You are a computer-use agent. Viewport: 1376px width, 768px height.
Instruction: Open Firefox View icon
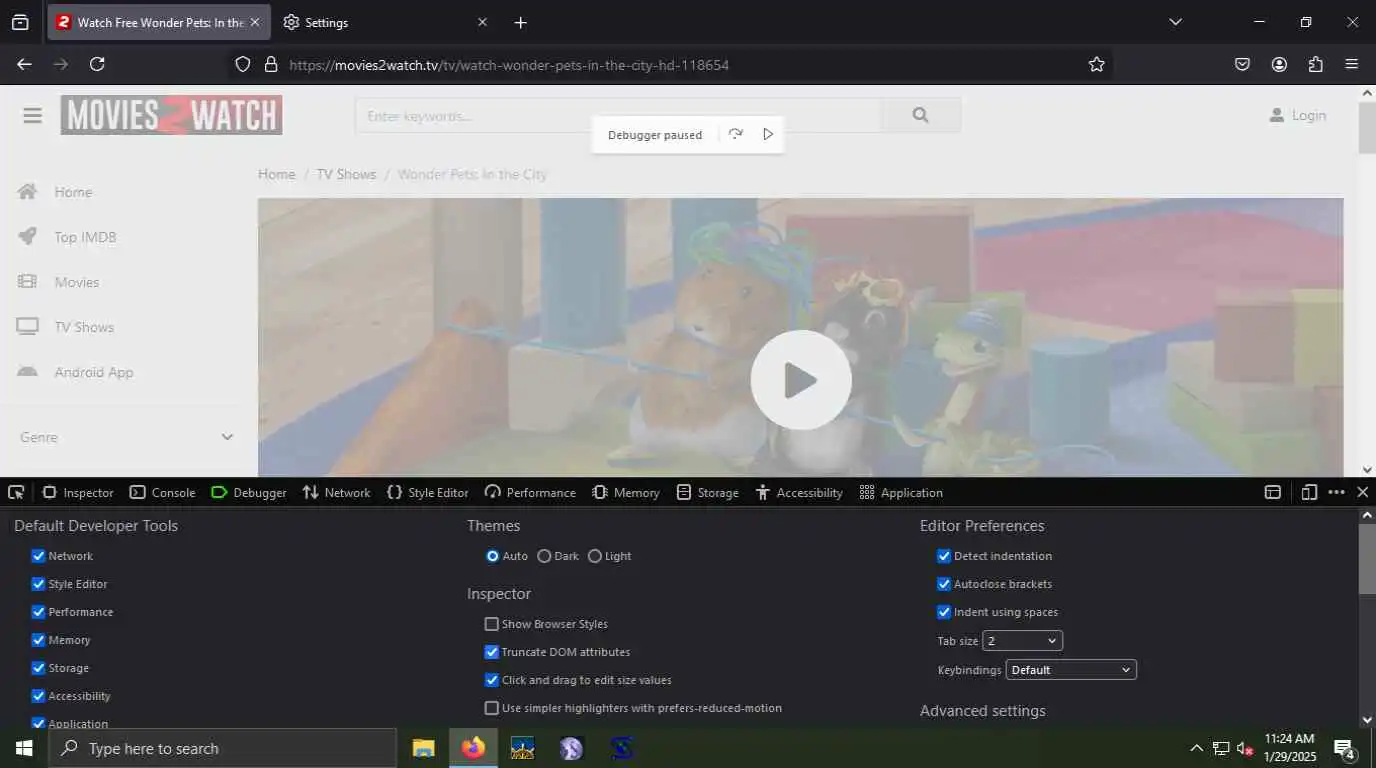(x=20, y=22)
